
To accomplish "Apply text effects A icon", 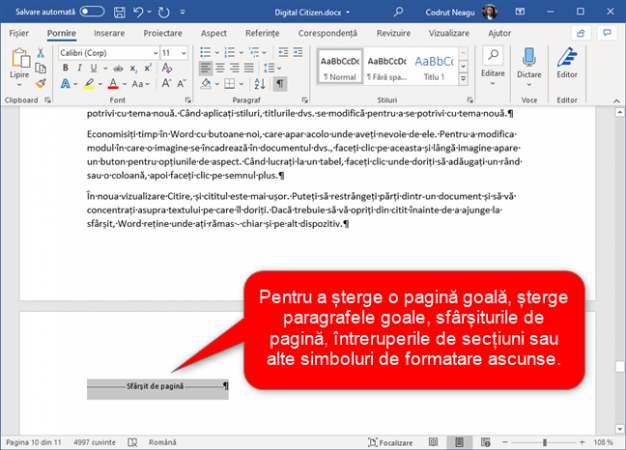I will point(65,84).
